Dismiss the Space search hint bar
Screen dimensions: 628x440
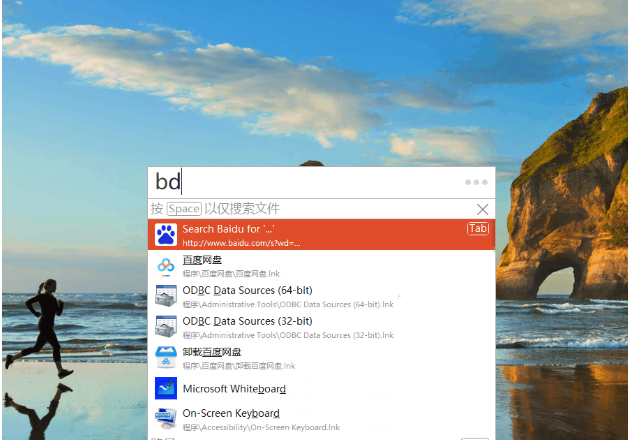coord(483,209)
